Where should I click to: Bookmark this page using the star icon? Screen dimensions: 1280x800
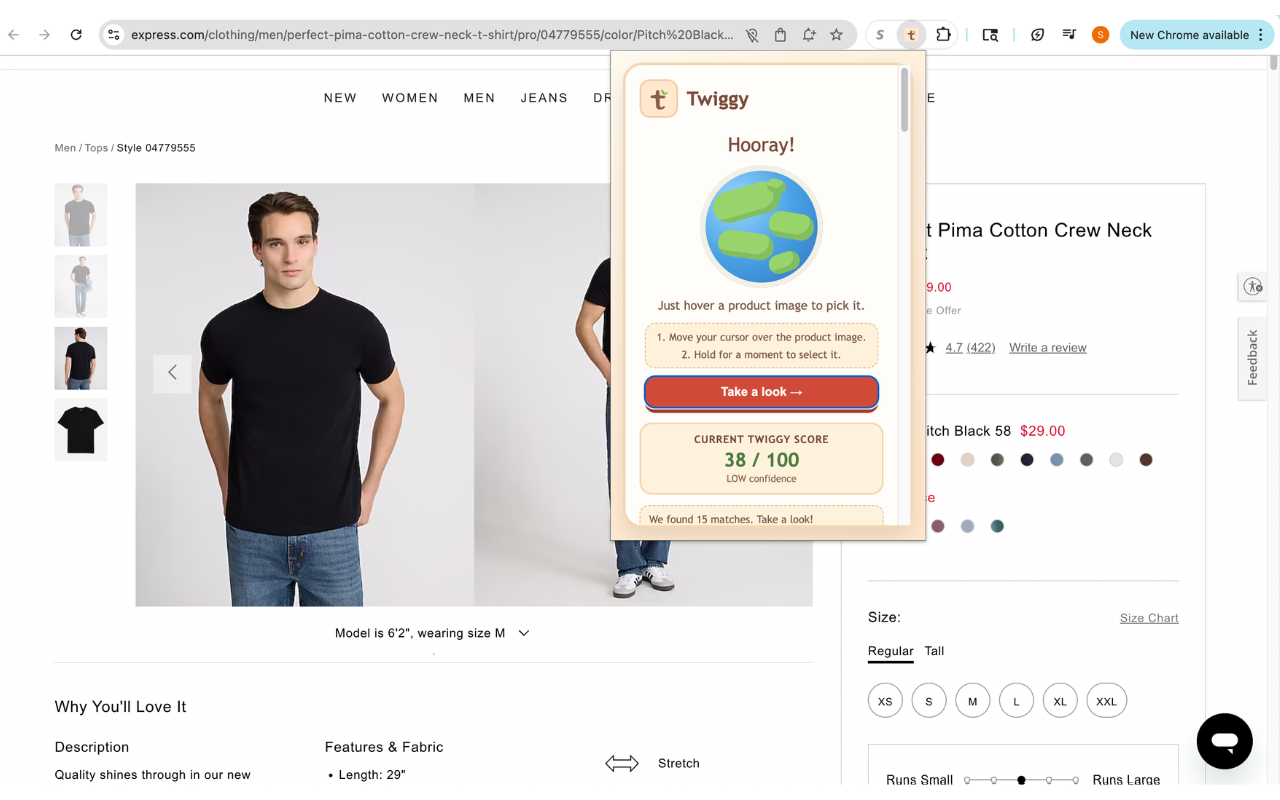pyautogui.click(x=836, y=34)
